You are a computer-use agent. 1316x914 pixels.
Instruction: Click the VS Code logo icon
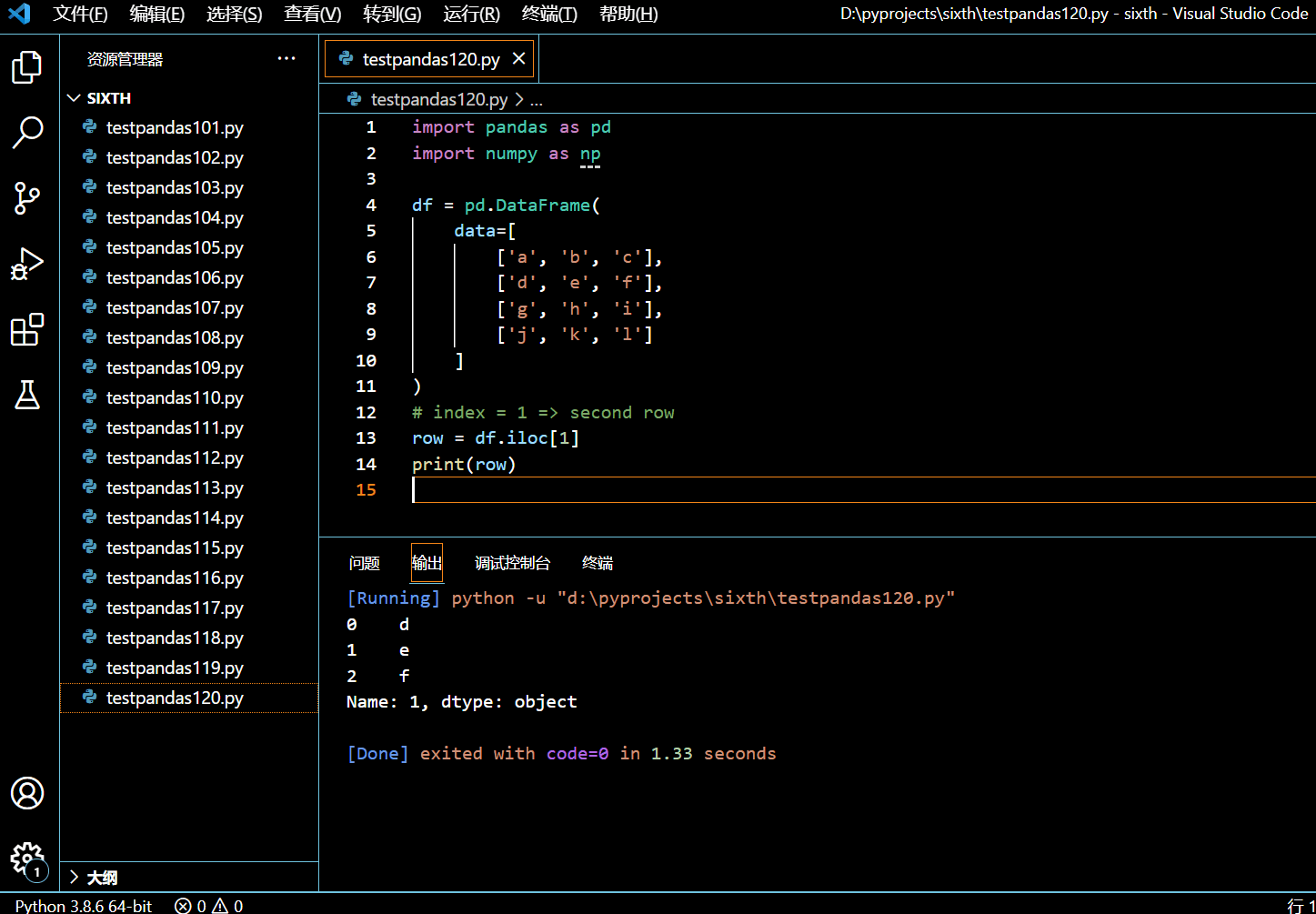19,14
